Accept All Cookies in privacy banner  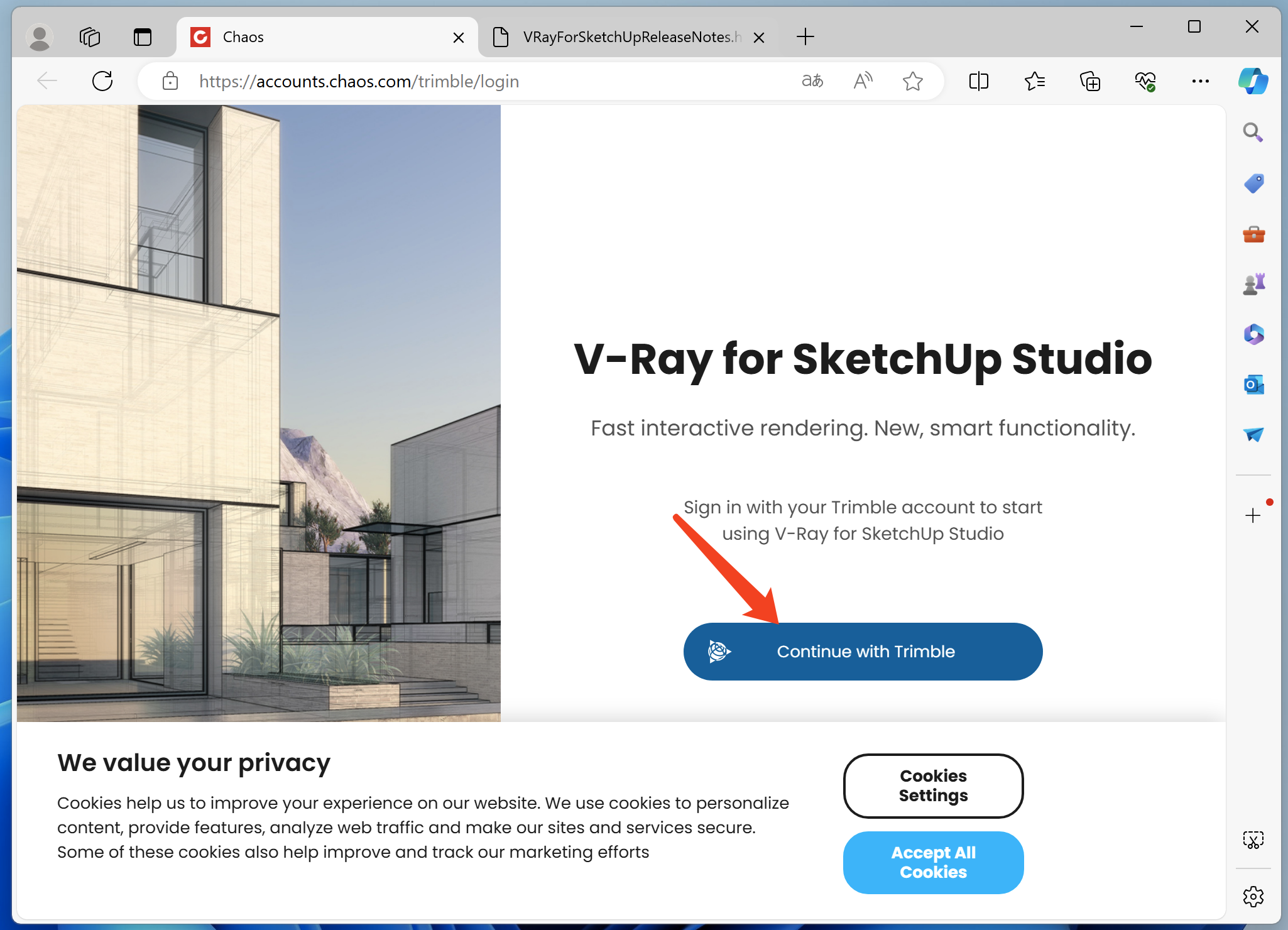click(x=933, y=862)
